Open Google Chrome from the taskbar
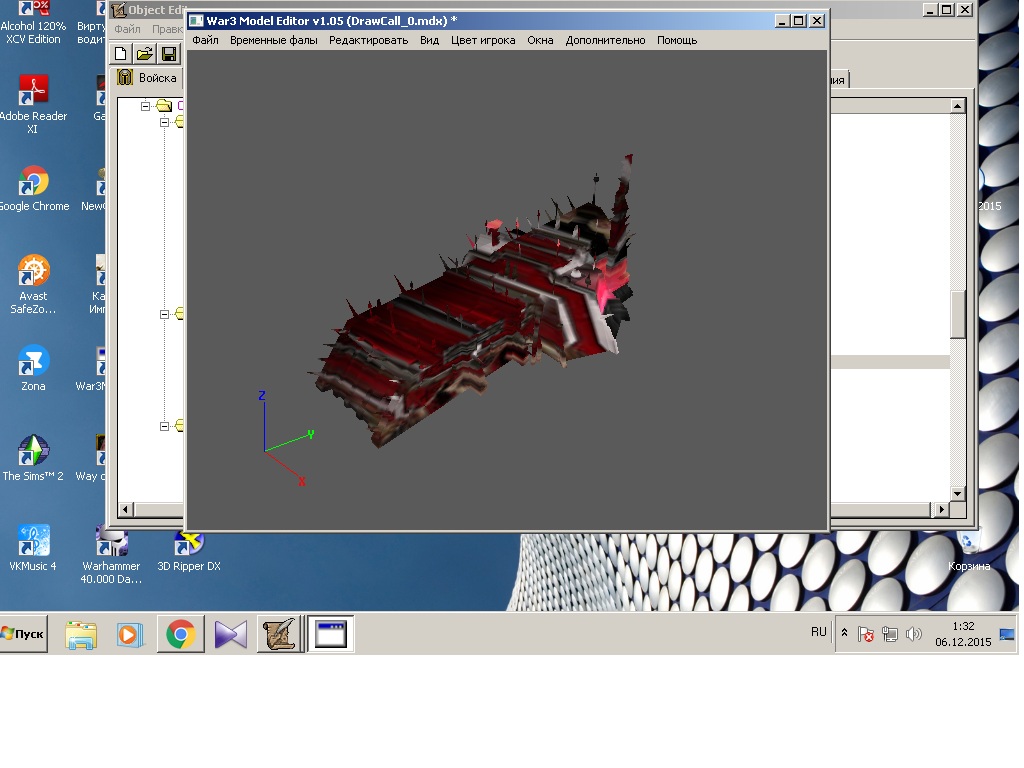The height and width of the screenshot is (768, 1024). [x=181, y=634]
